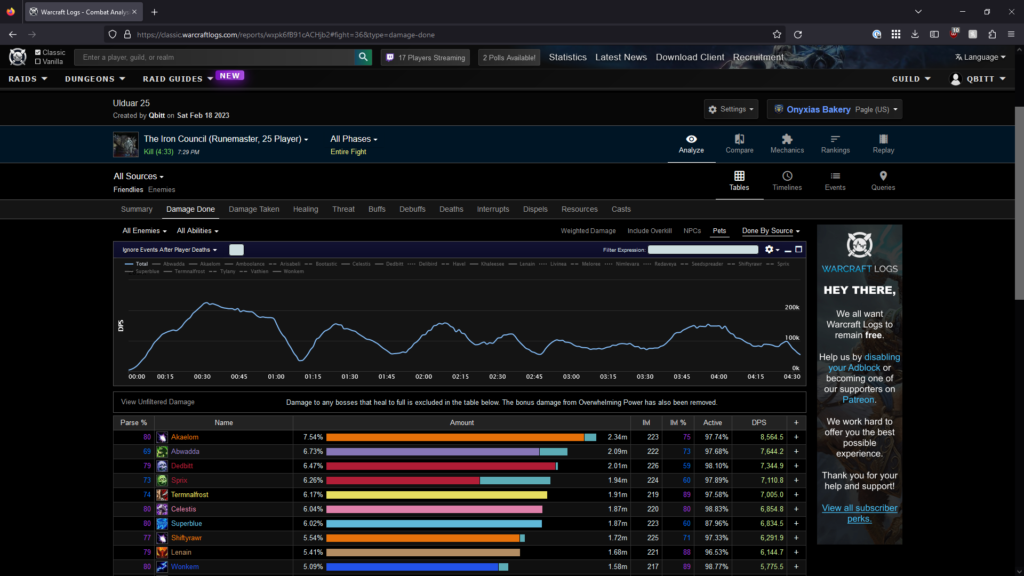Screen dimensions: 1024x576
Task: Click Akaelom's orange damage amount bar
Action: (x=455, y=437)
